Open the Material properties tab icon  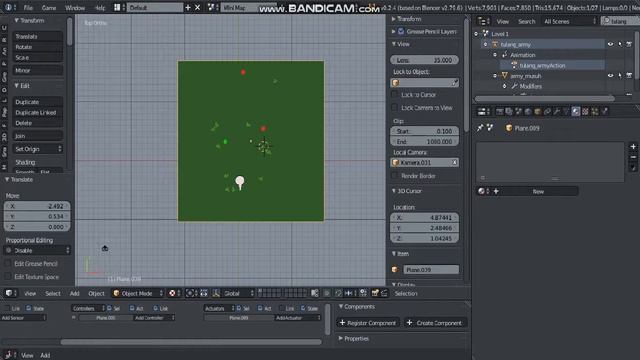[576, 111]
